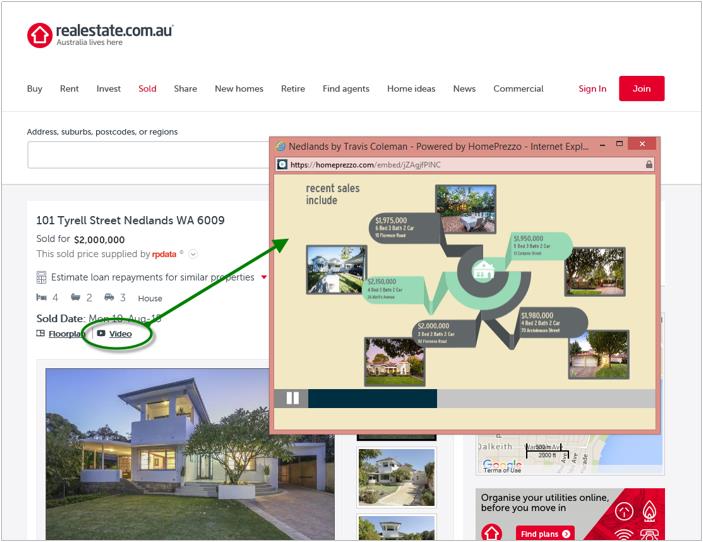Pause the HomePrezzo video
Screen dimensions: 703x542
(292, 398)
